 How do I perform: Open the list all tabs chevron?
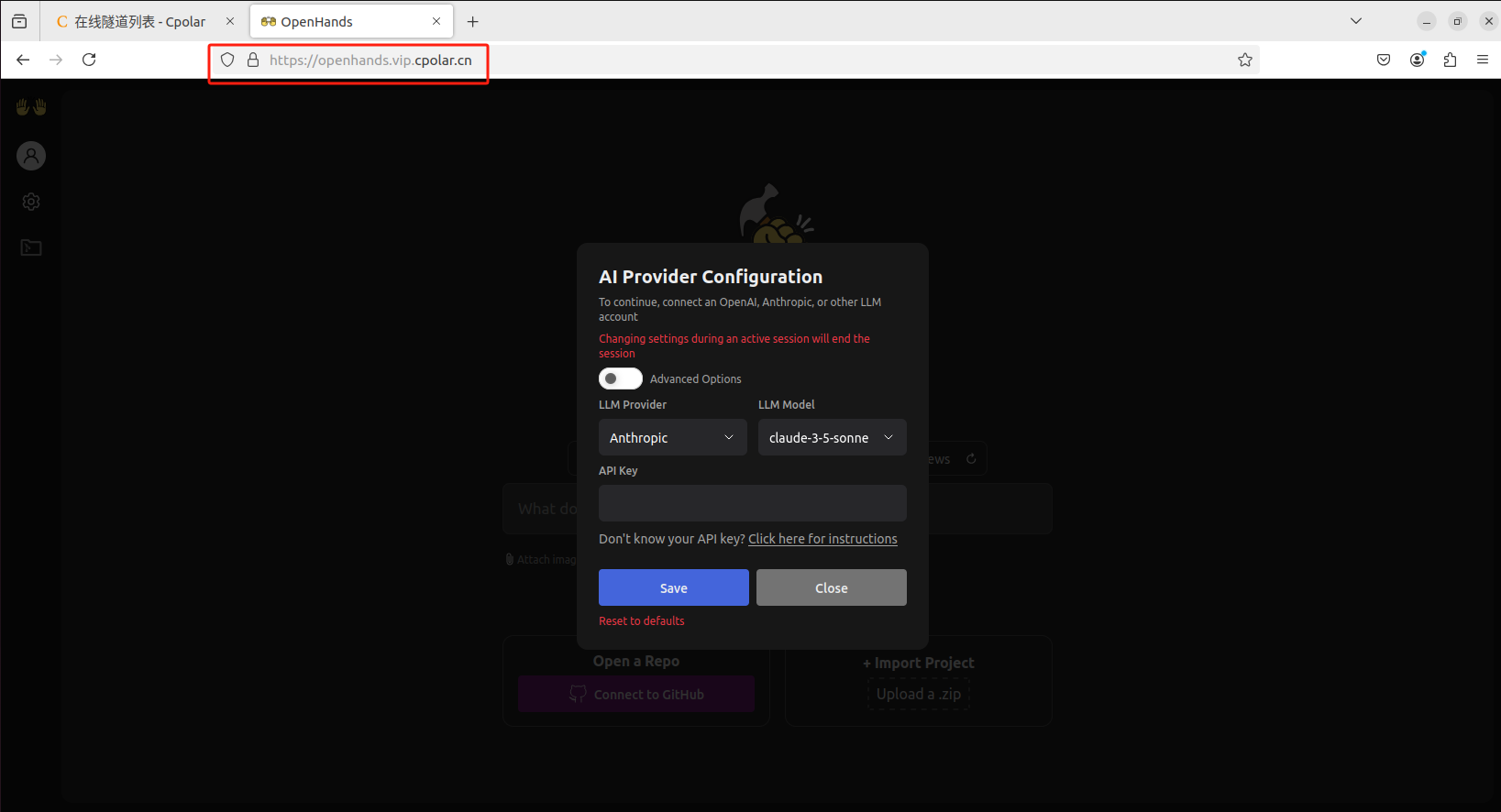[x=1356, y=21]
